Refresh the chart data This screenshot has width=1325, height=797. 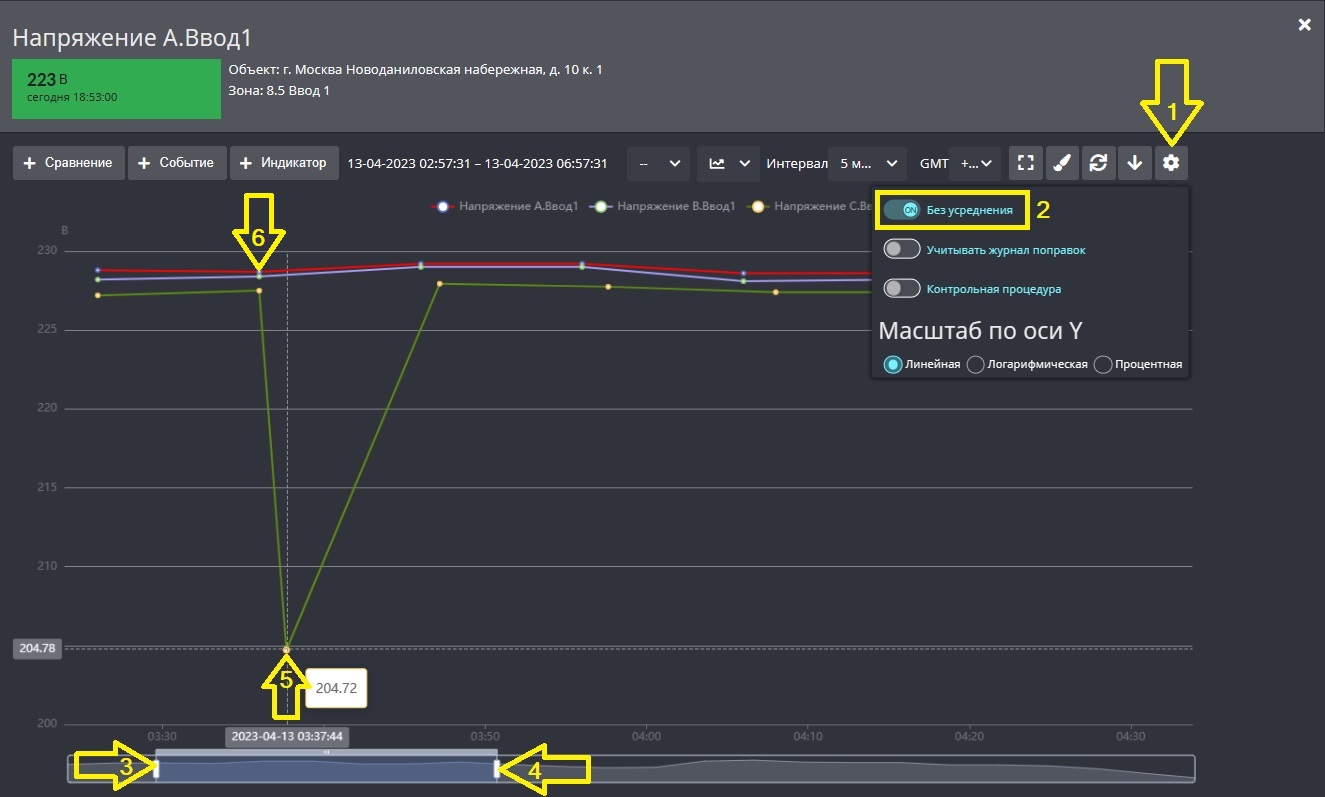[x=1098, y=163]
